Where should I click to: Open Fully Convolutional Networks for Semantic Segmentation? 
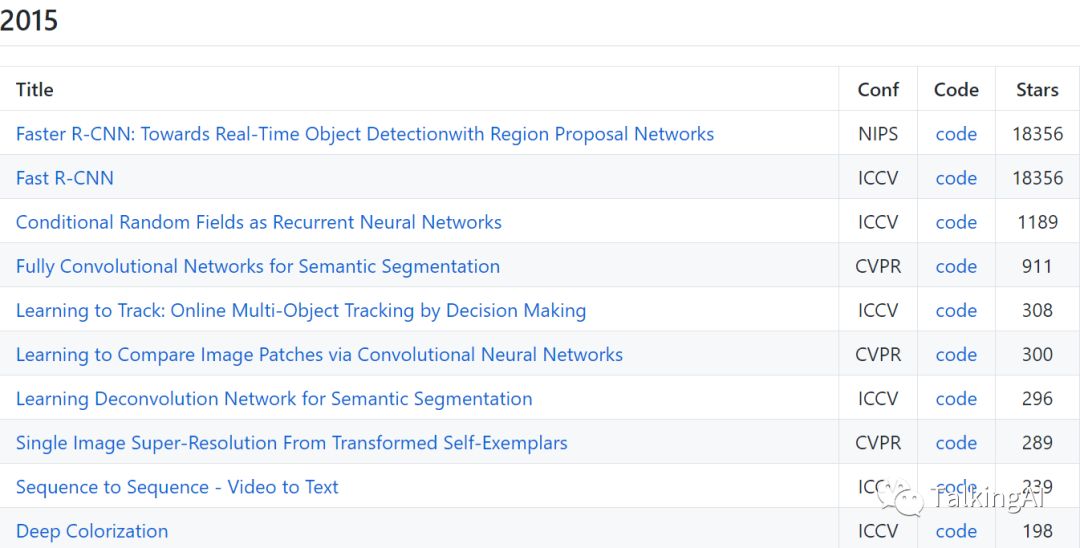tap(257, 266)
